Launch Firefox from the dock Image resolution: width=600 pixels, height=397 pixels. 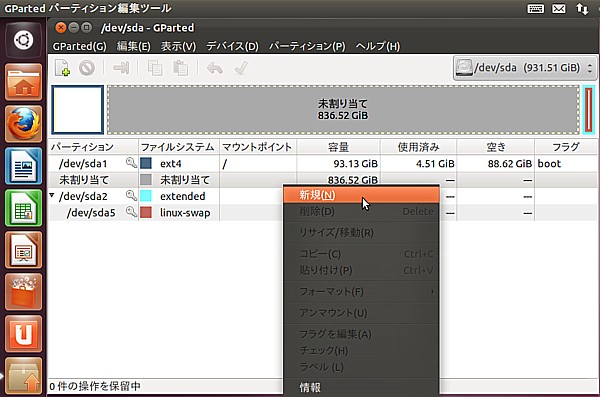[x=23, y=124]
